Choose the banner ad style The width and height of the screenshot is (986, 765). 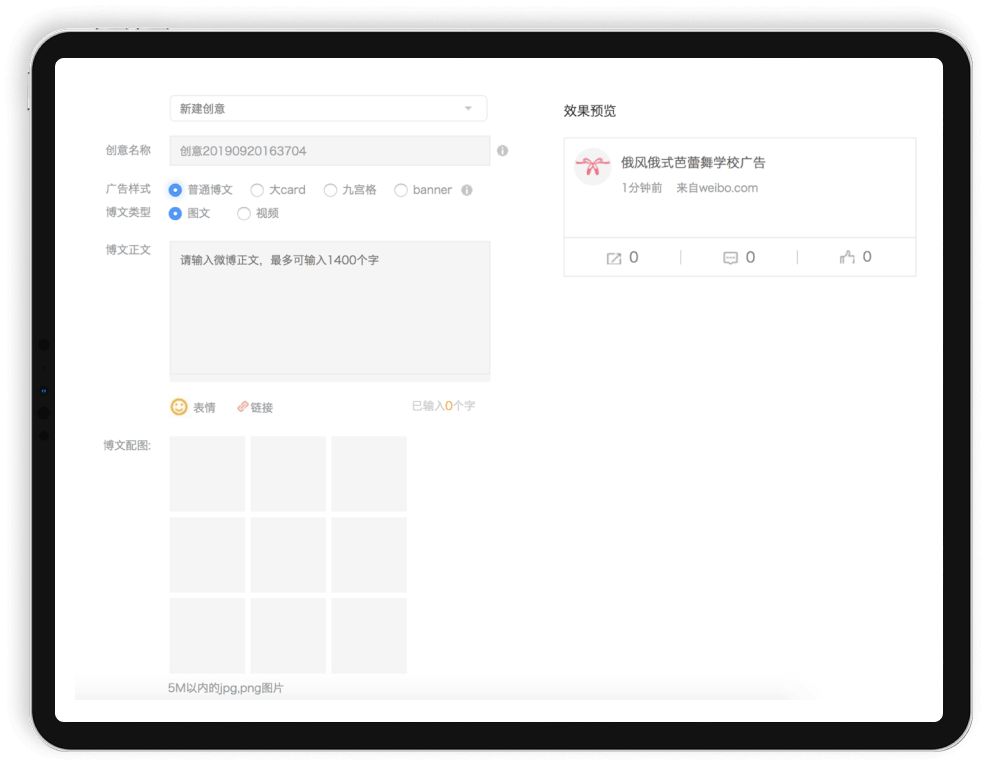tap(401, 190)
